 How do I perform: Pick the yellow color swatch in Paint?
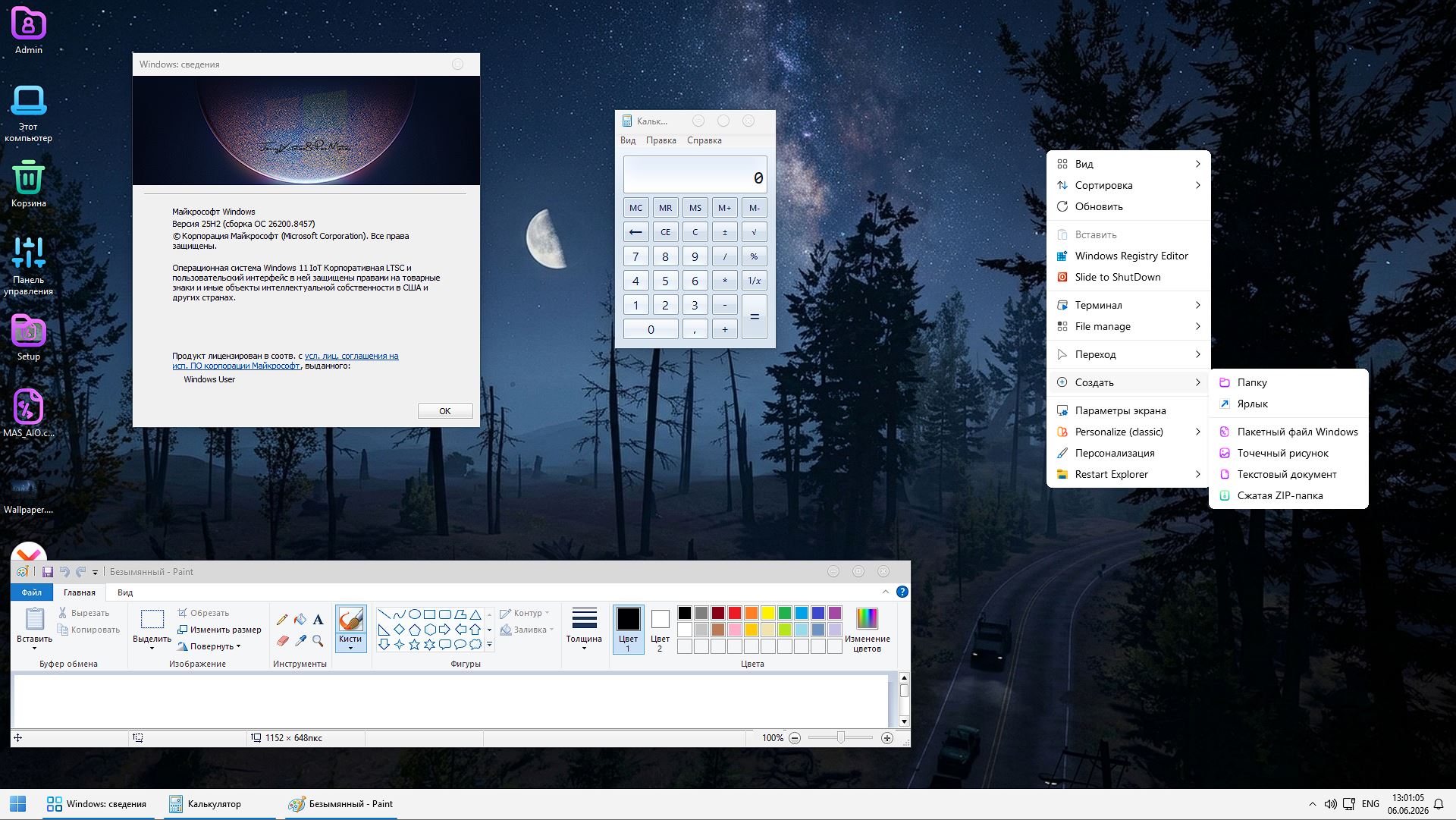point(768,613)
